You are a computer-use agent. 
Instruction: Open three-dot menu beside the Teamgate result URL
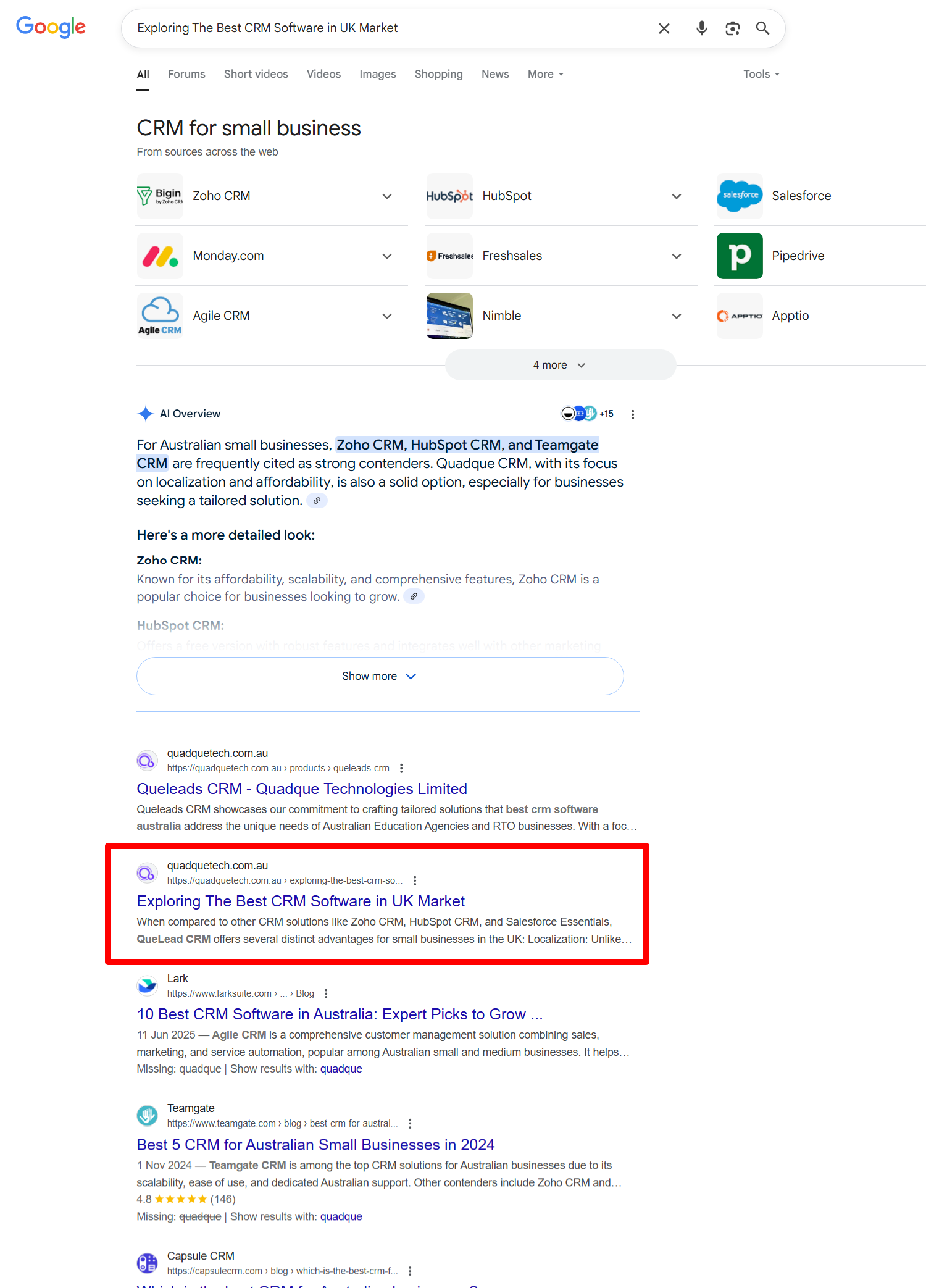(410, 1124)
